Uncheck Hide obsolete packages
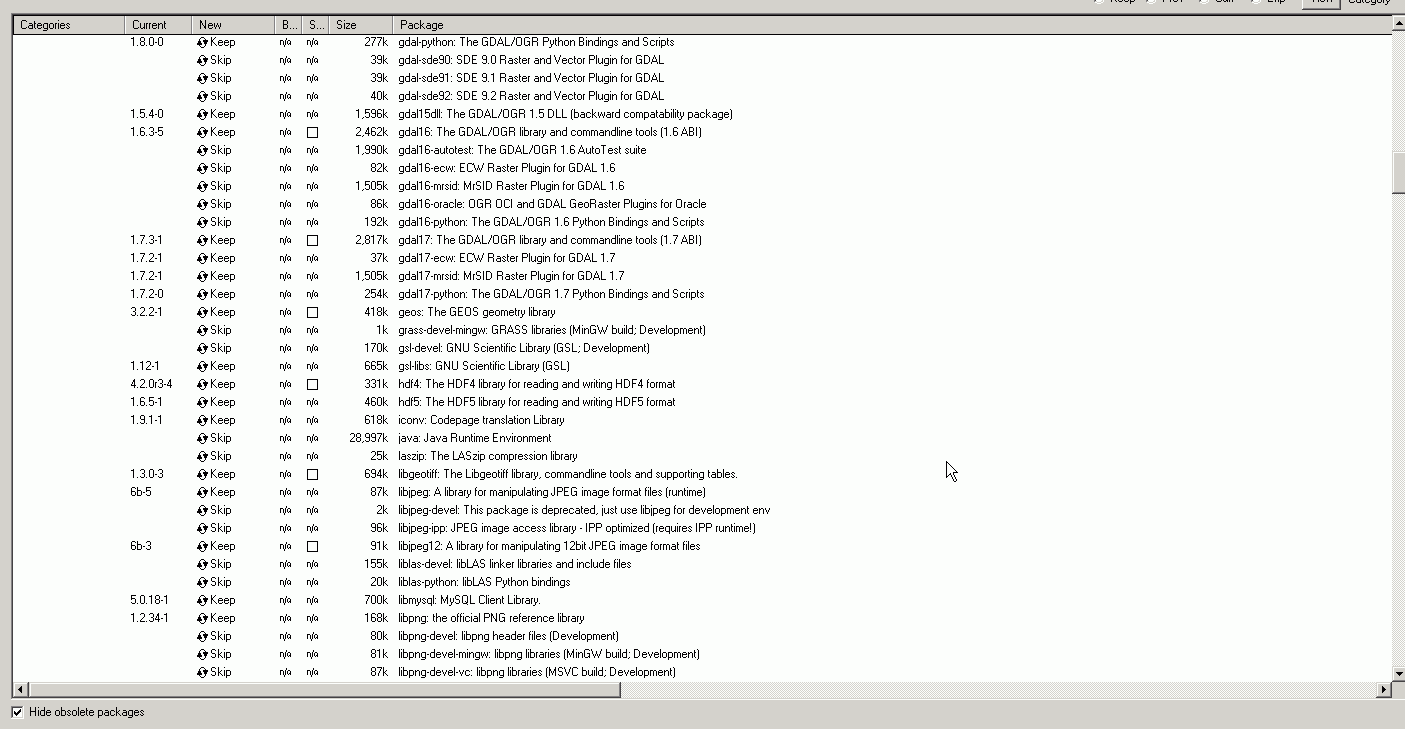This screenshot has width=1405, height=729. pyautogui.click(x=17, y=712)
